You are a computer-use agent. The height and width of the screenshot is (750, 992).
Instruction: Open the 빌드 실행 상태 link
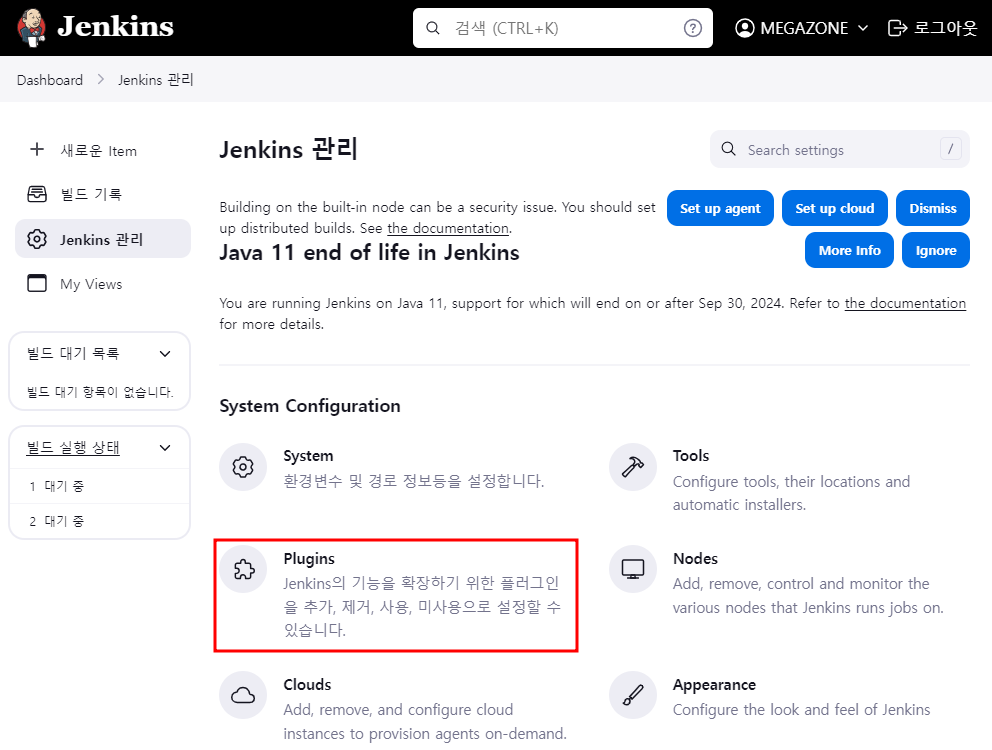(x=73, y=447)
